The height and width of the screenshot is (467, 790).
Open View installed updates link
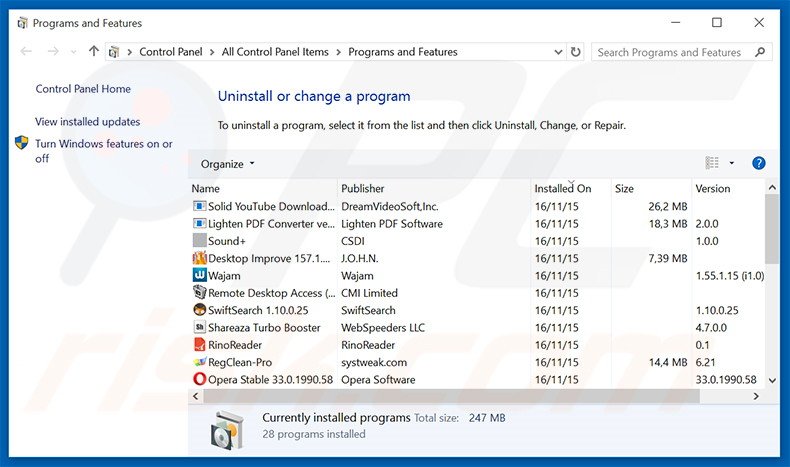tap(88, 121)
